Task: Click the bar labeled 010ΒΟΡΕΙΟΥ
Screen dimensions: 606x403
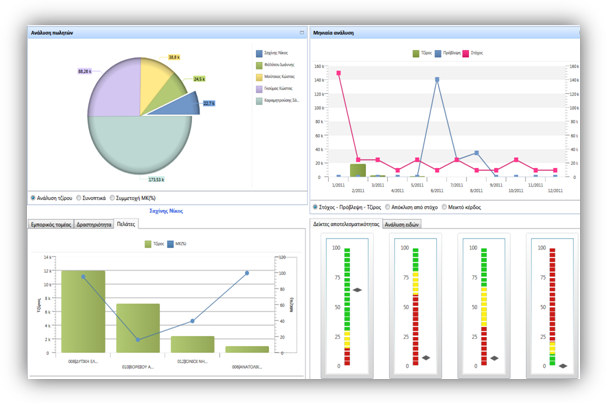Action: point(138,328)
